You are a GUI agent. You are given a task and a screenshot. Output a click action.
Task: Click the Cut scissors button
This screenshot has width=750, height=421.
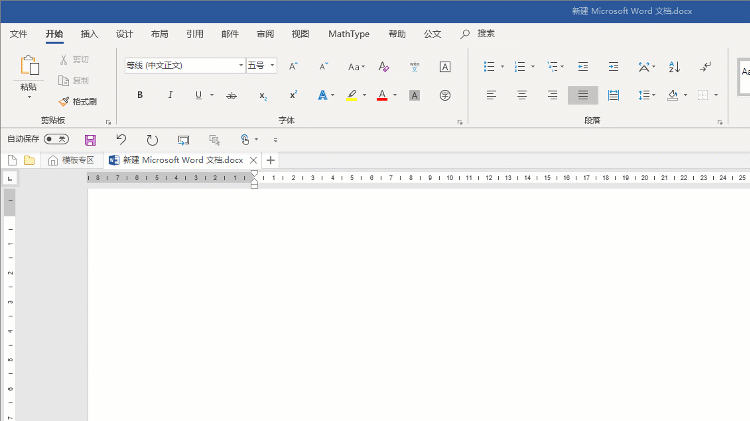(74, 59)
